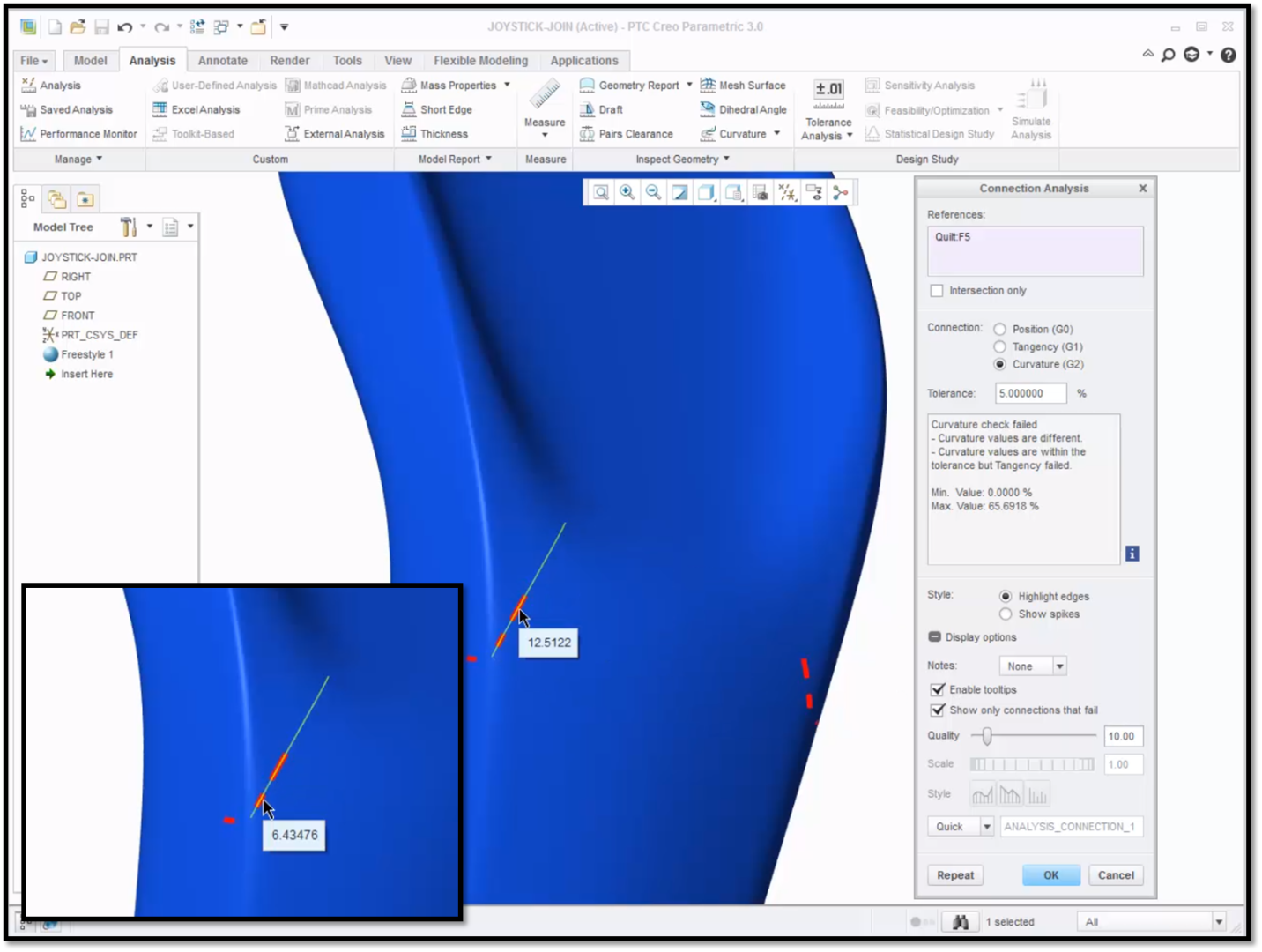The width and height of the screenshot is (1262, 952).
Task: Open the Notes dropdown set to None
Action: 1033,666
